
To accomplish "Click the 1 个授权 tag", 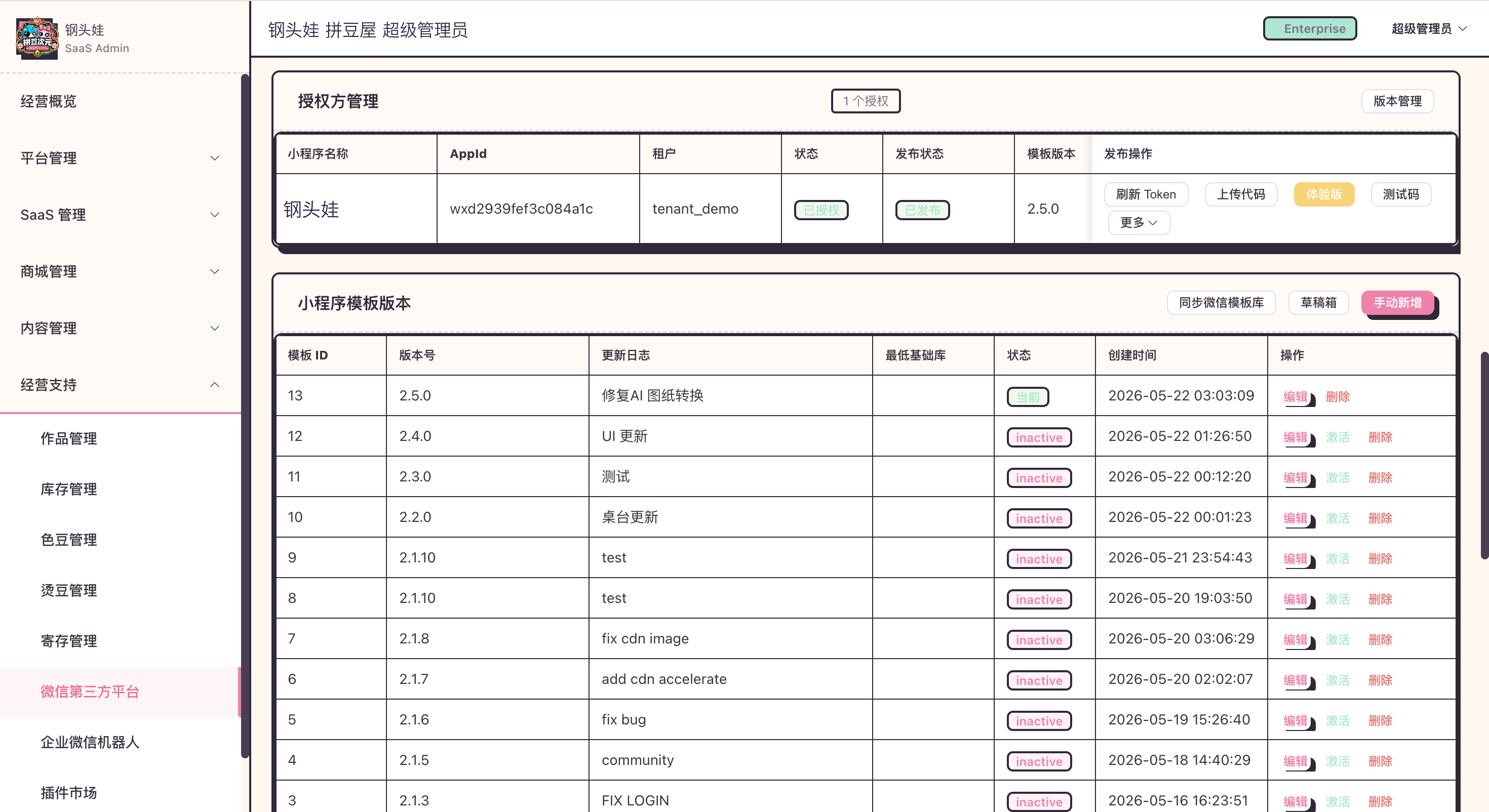I will 866,101.
